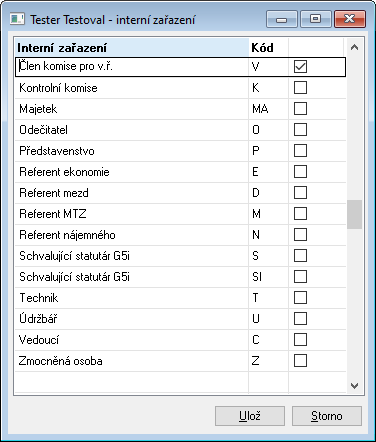Click the window icon in the title bar
Image resolution: width=376 pixels, height=442 pixels.
coord(17,19)
